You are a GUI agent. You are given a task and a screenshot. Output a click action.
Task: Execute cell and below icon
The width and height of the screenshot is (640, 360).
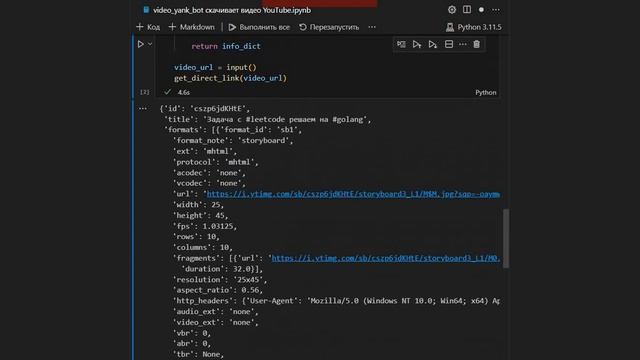click(433, 44)
